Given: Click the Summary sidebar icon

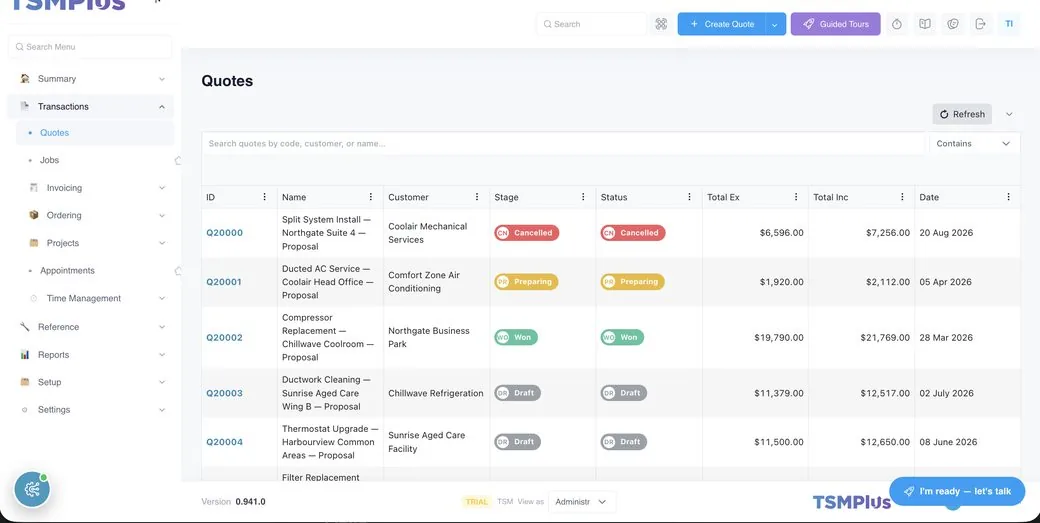Looking at the screenshot, I should [x=25, y=78].
